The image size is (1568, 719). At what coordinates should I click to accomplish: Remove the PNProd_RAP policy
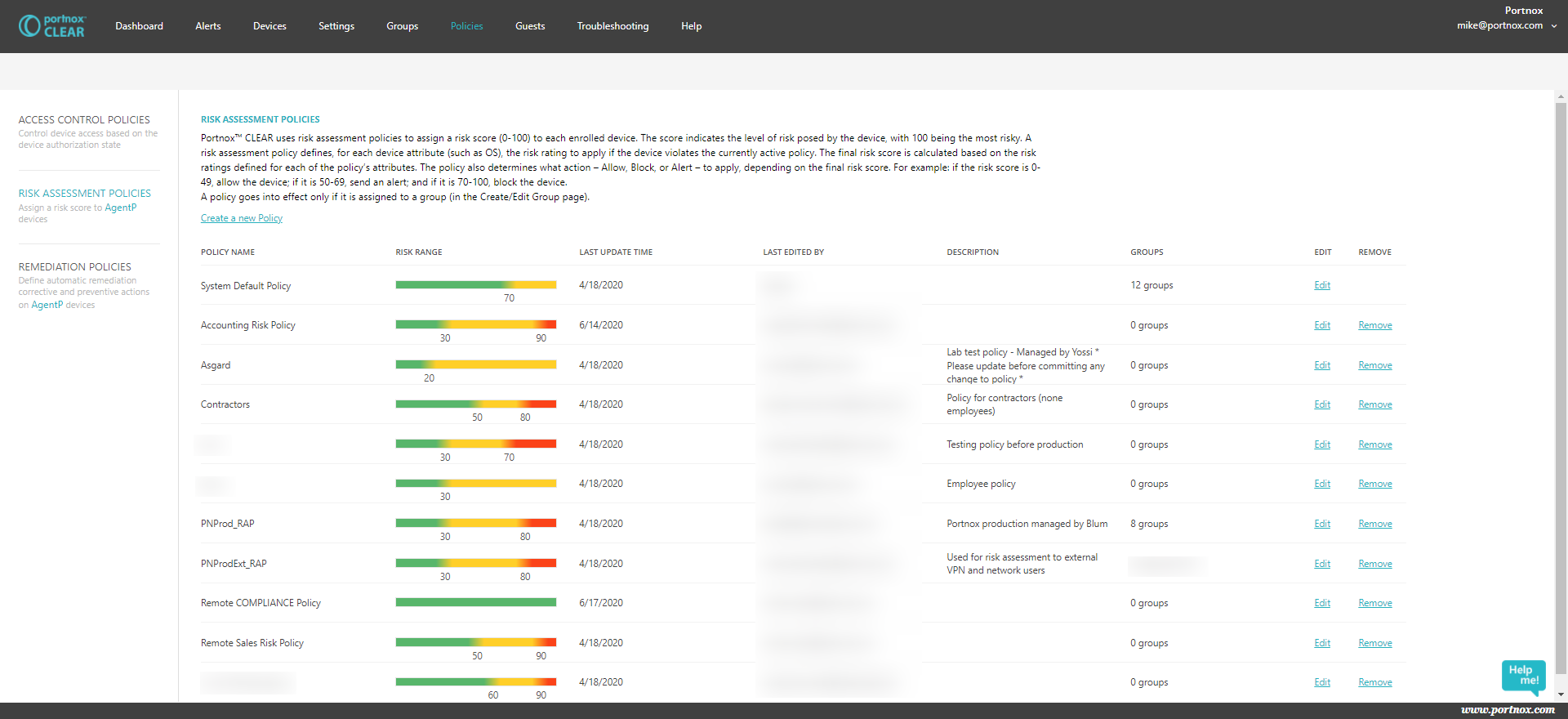(x=1375, y=524)
